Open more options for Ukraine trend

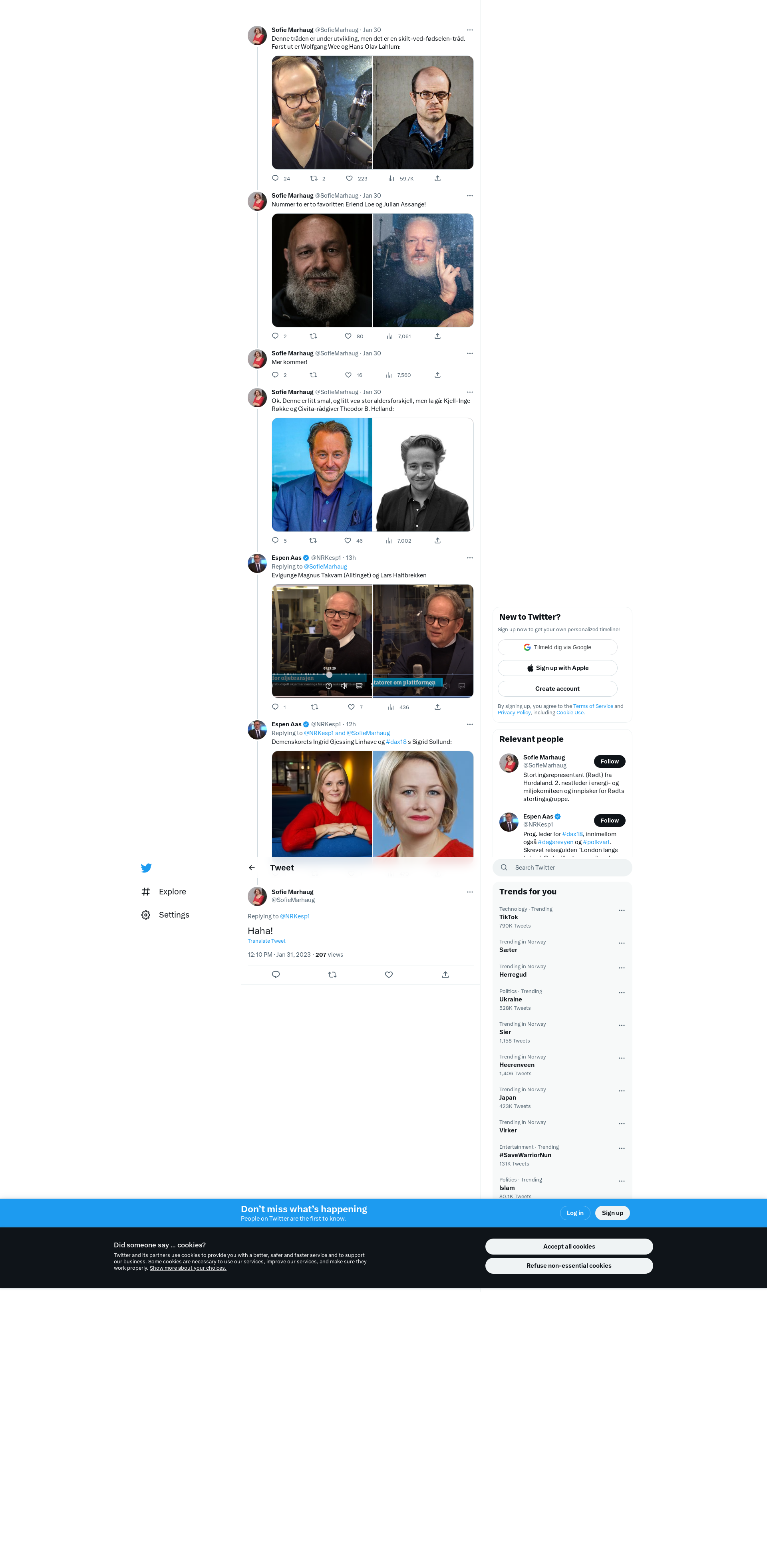click(x=622, y=993)
